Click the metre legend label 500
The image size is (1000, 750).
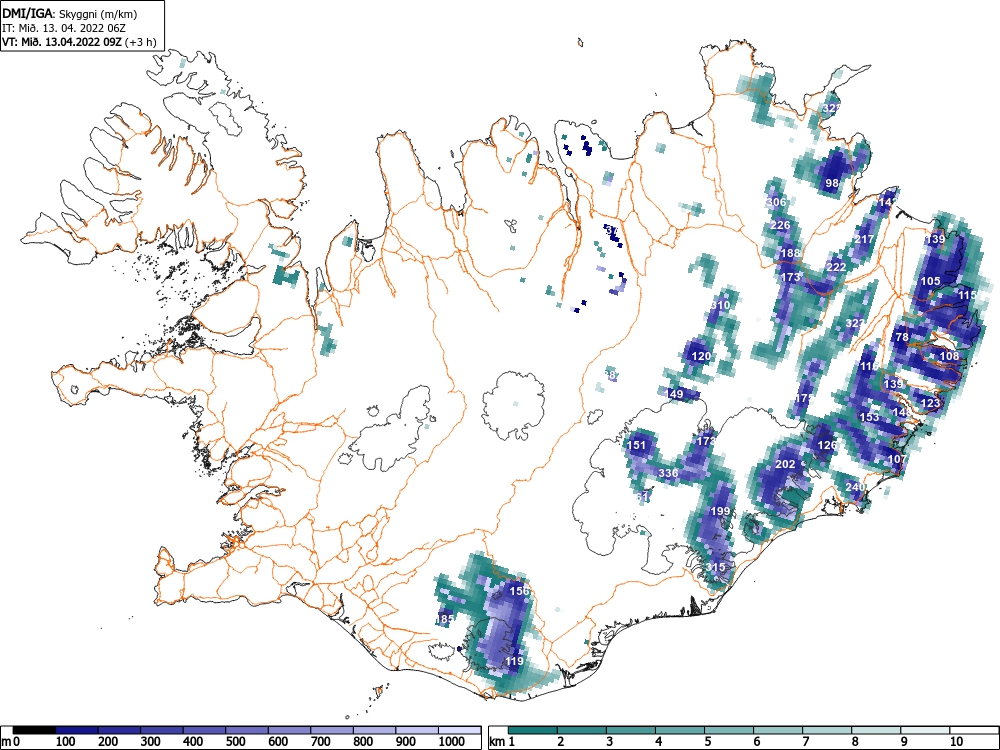click(235, 741)
